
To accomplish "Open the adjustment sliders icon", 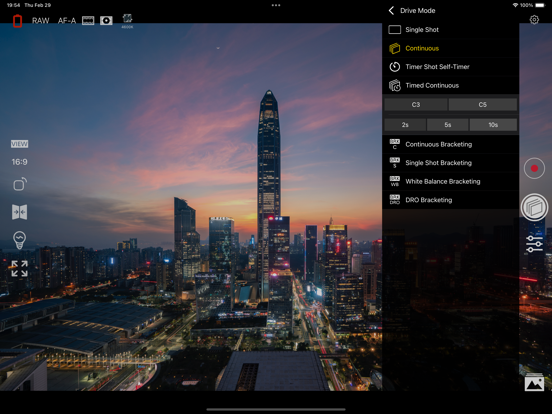I will point(534,244).
